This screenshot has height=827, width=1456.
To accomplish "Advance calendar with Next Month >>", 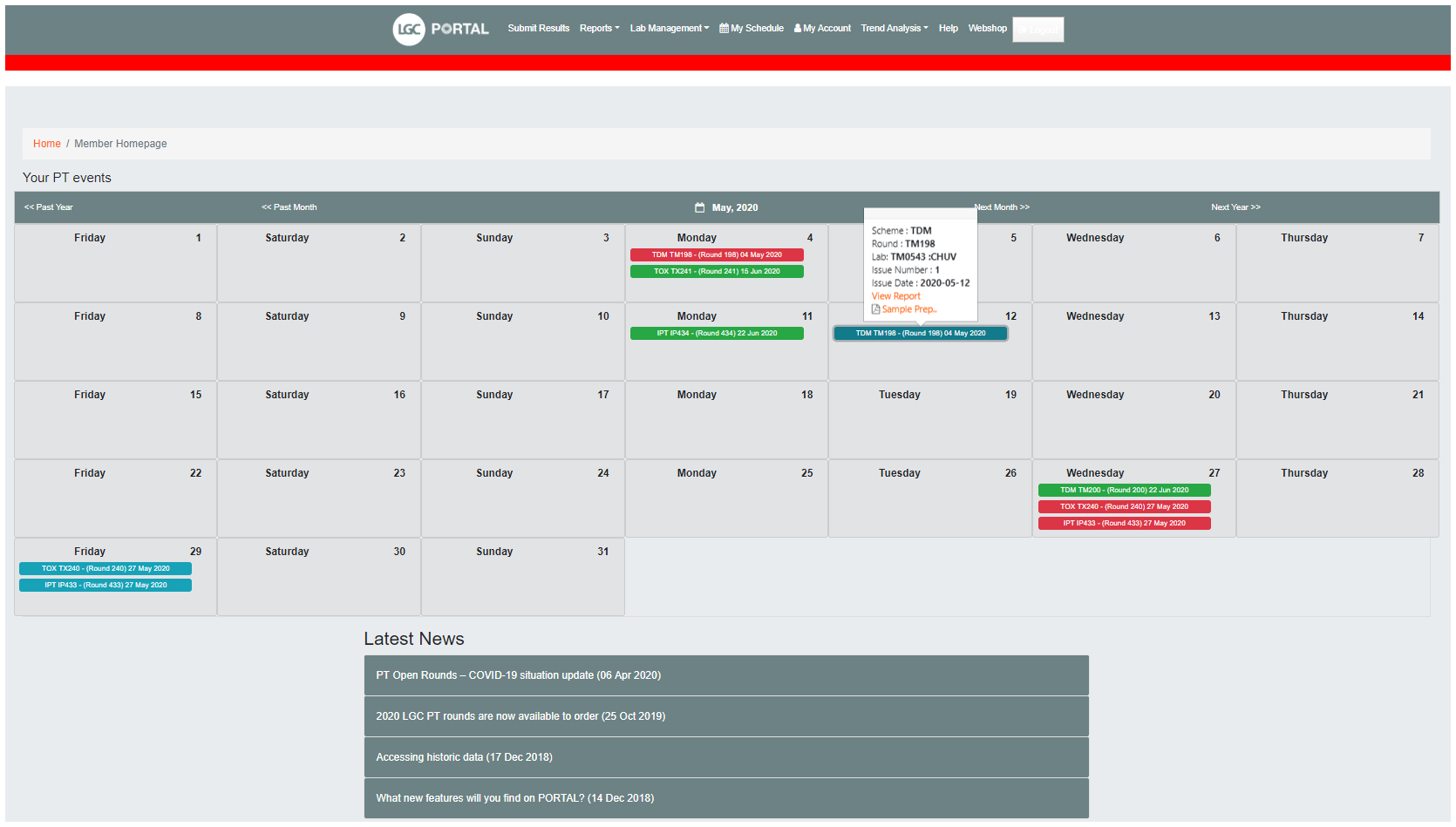I will tap(1001, 207).
